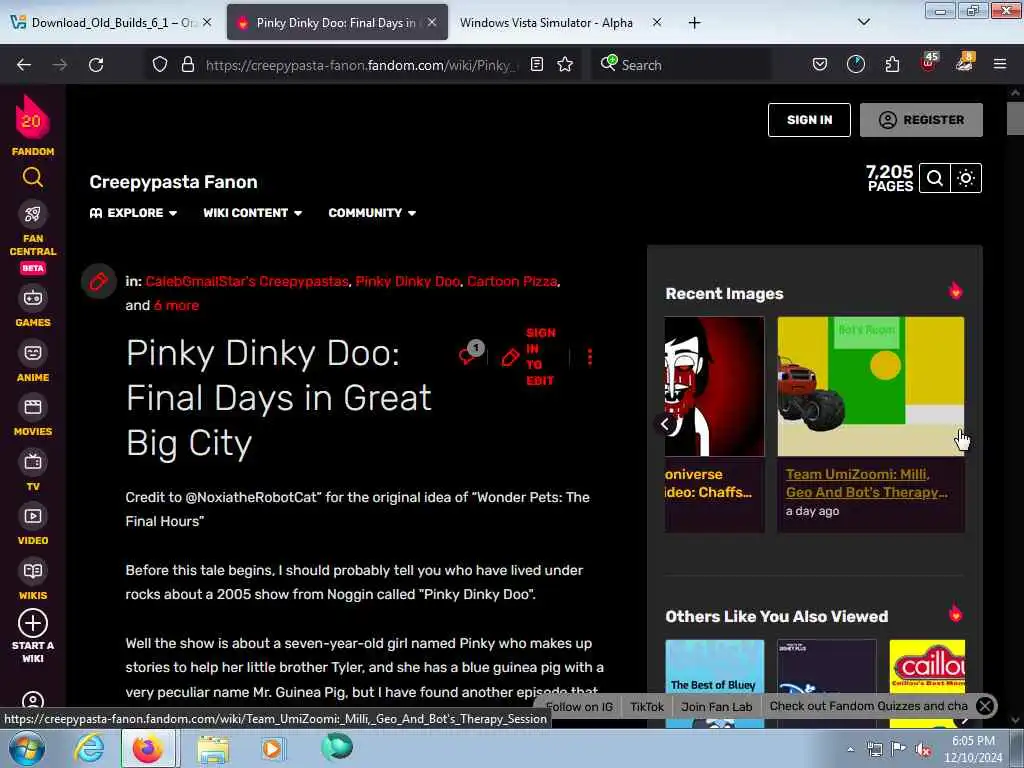Bookmark this page with the star icon
The image size is (1024, 768).
(x=565, y=64)
